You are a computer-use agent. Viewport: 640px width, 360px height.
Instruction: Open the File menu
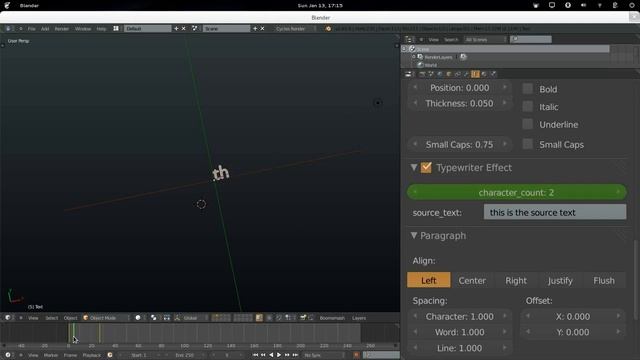pos(31,29)
